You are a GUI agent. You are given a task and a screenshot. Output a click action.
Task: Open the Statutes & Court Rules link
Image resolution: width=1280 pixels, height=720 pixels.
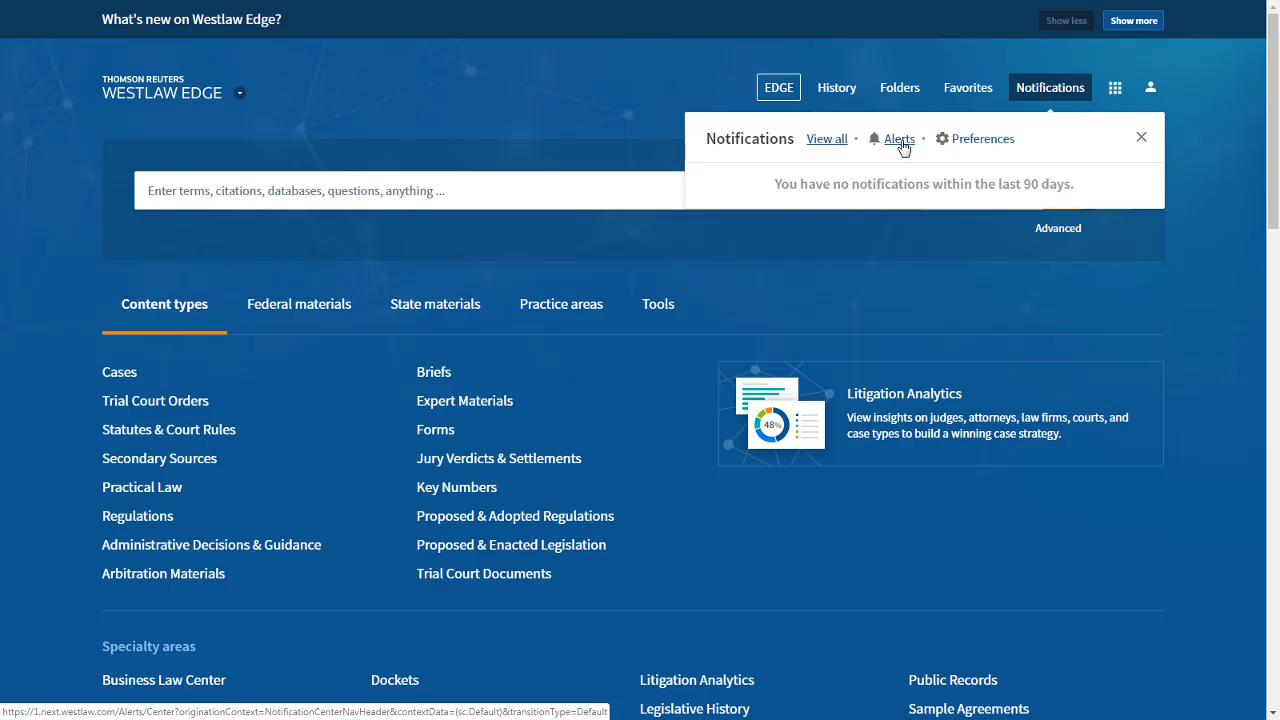(169, 430)
